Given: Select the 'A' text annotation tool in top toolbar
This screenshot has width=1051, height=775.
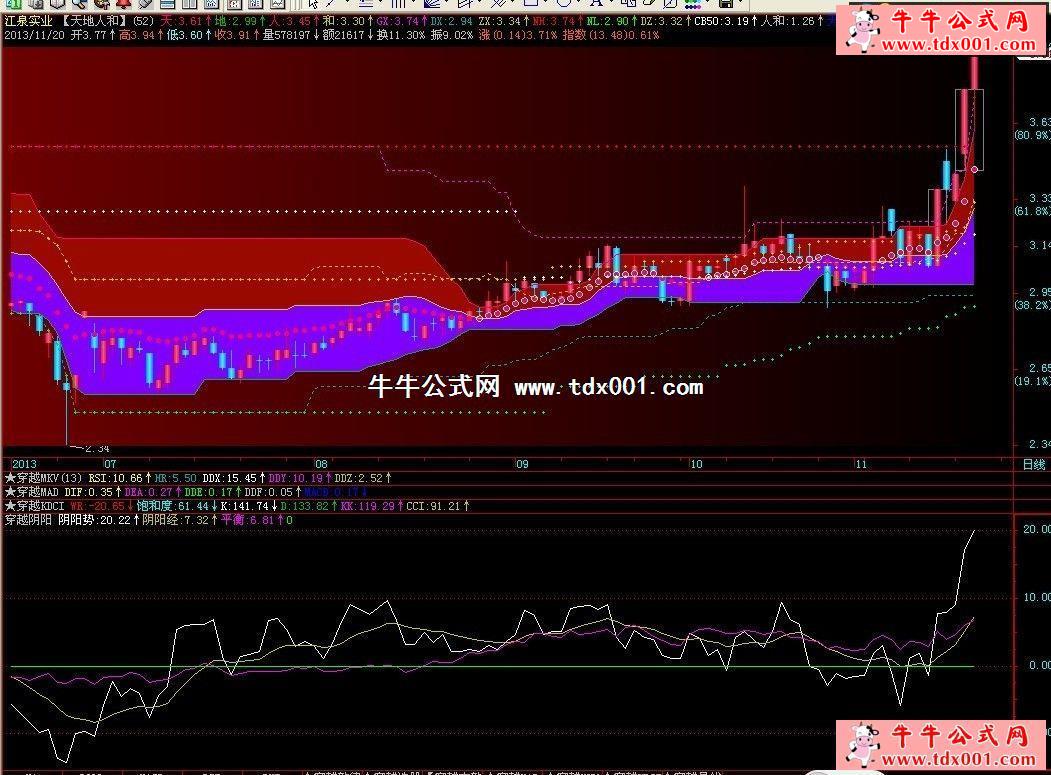Looking at the screenshot, I should tap(594, 4).
